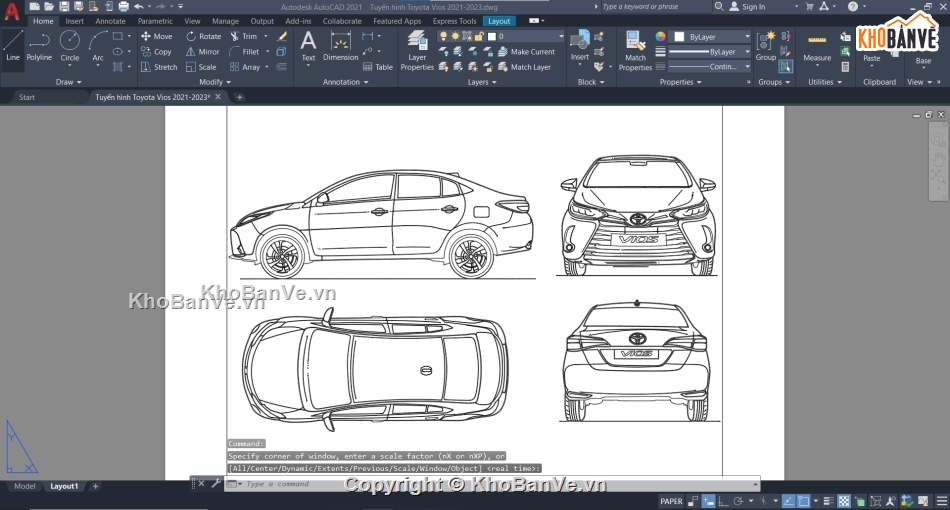
Task: Open the Continuous linetype dropdown
Action: 709,67
